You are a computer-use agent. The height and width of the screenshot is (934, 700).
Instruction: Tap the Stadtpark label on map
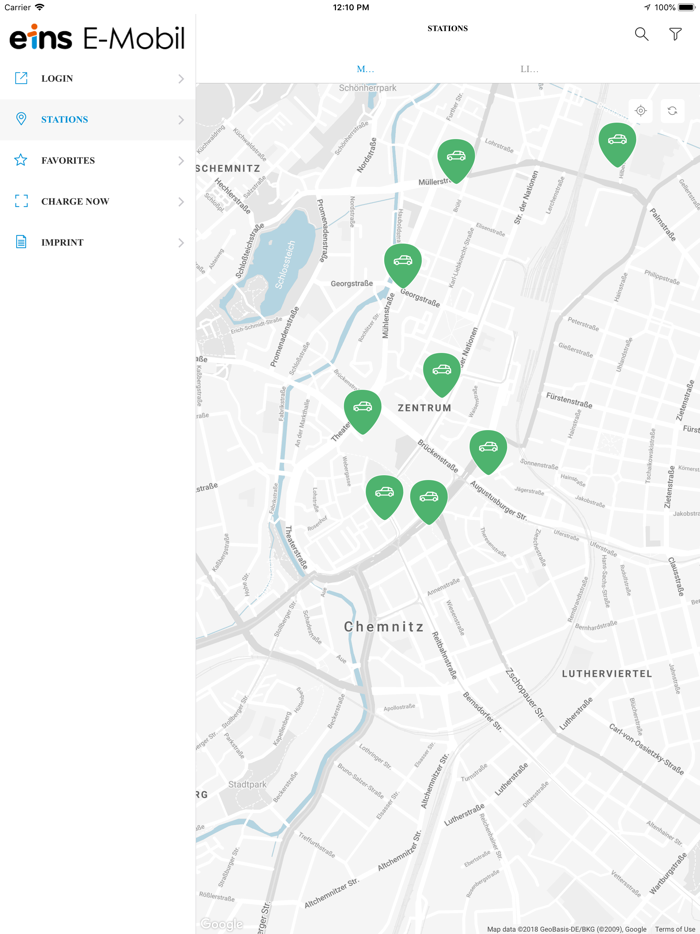coord(248,784)
